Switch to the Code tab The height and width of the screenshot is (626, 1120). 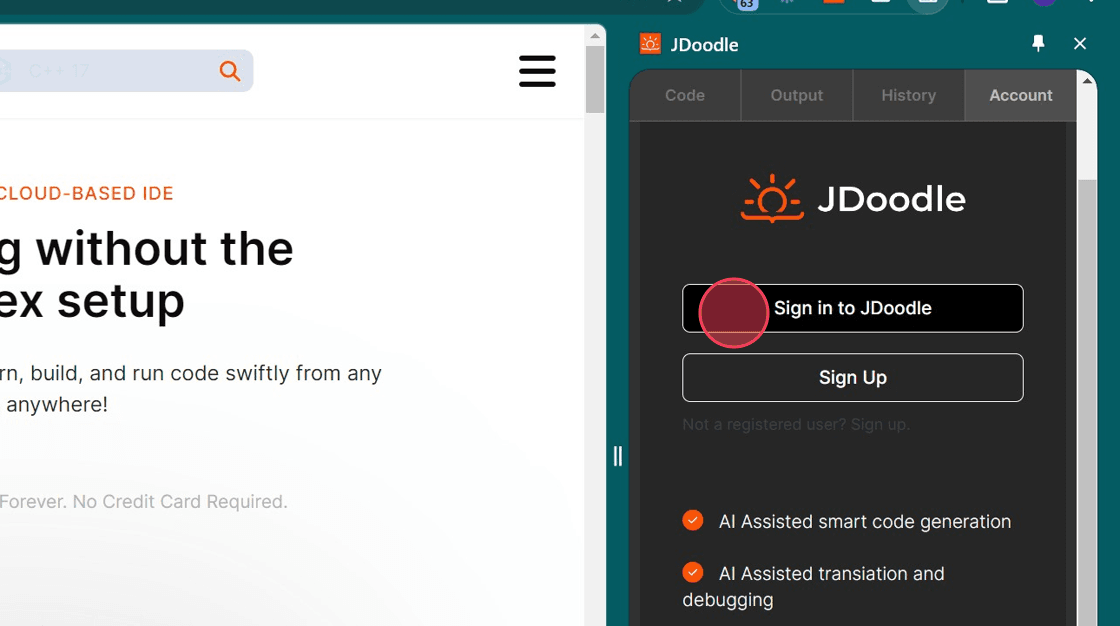pos(684,95)
